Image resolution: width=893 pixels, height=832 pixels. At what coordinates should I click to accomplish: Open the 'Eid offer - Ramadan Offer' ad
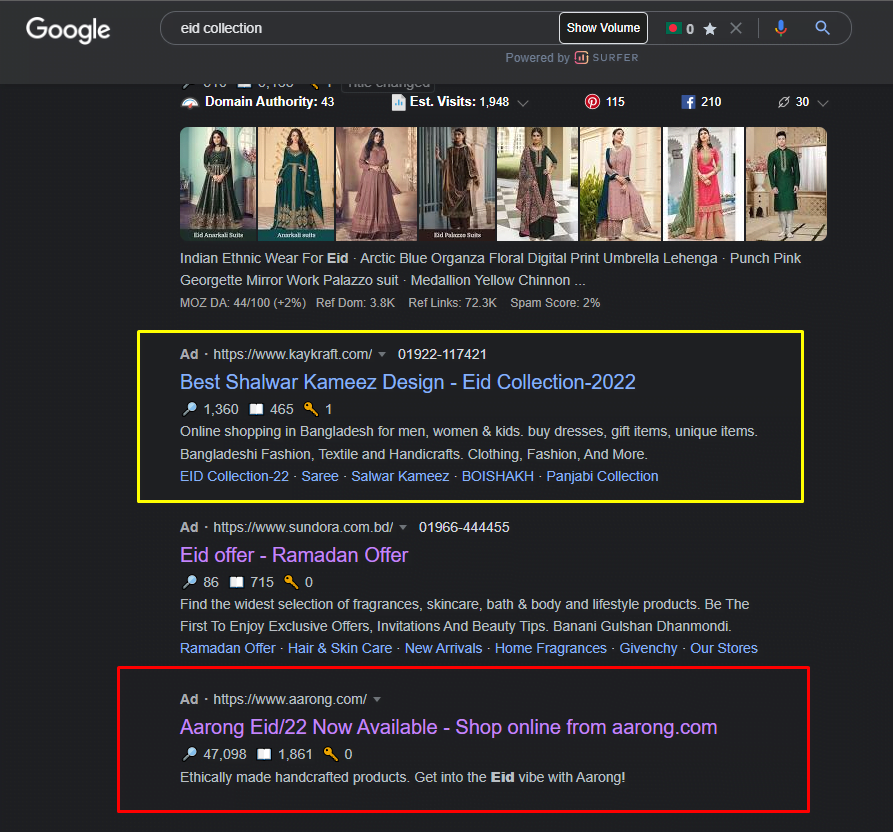tap(294, 555)
